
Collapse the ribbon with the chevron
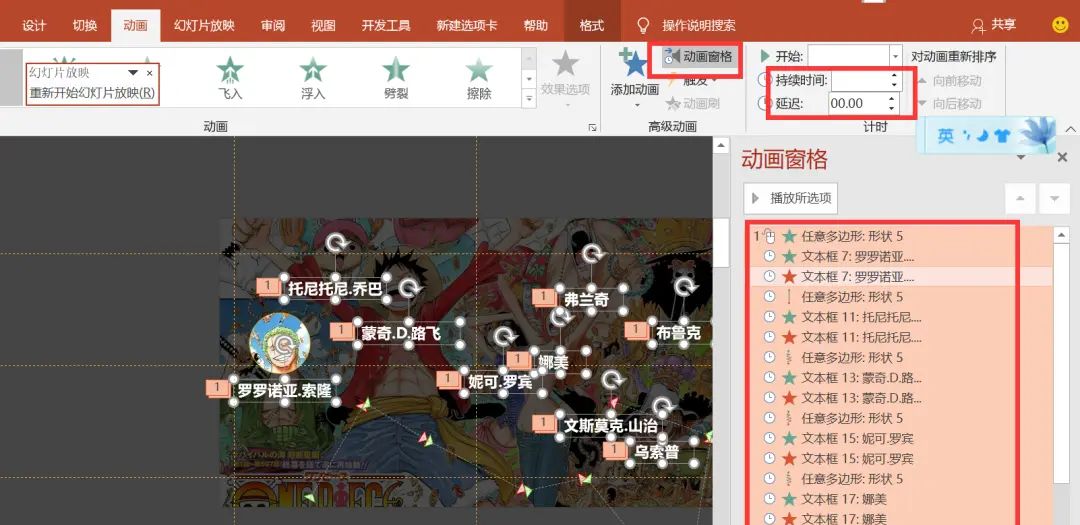click(1070, 128)
